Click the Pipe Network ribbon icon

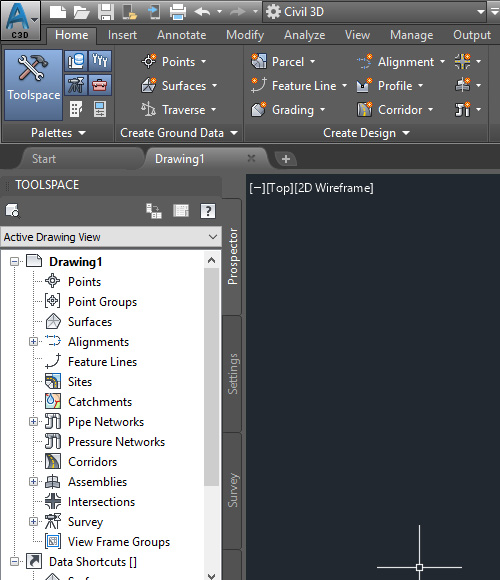[x=463, y=109]
